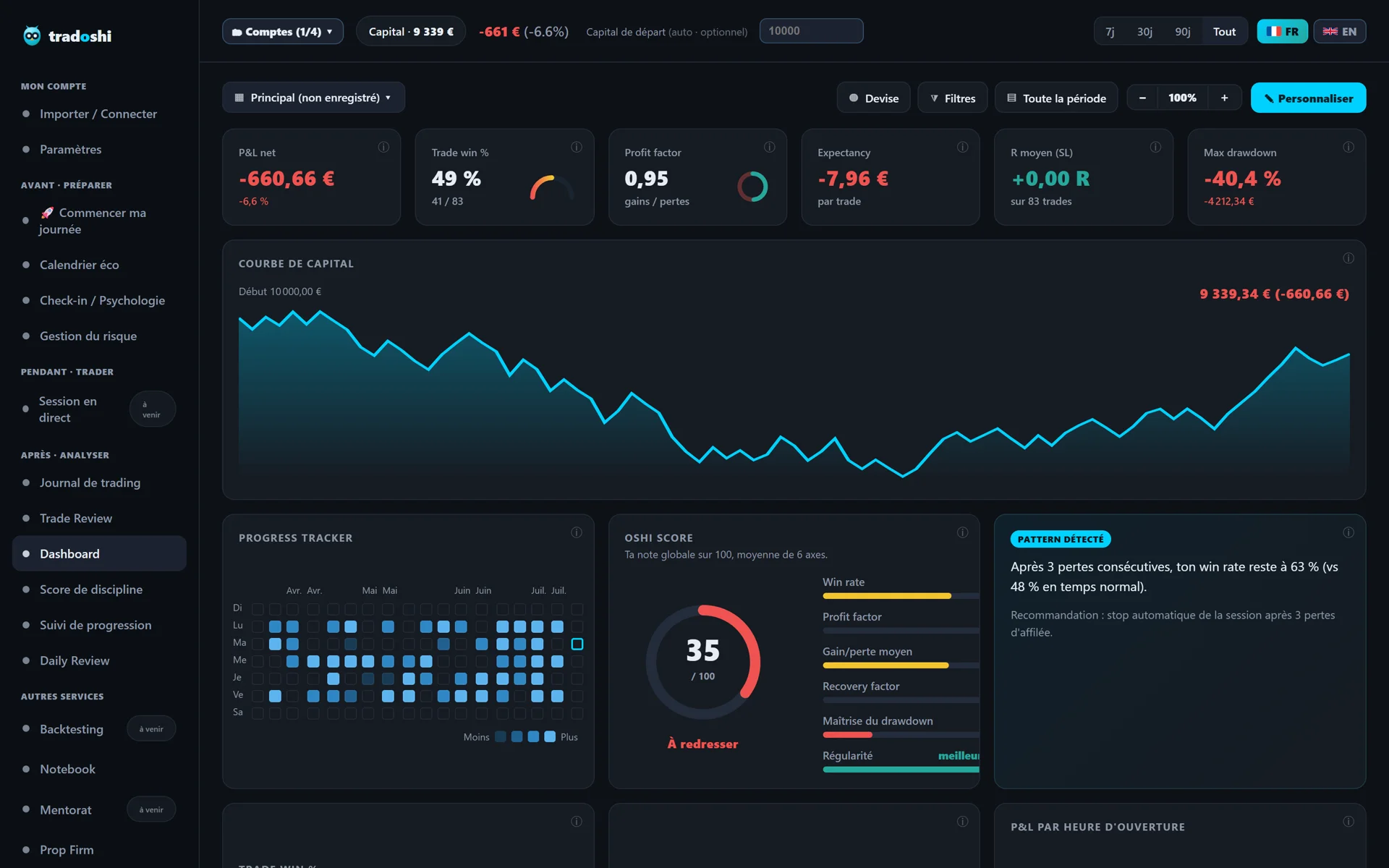This screenshot has height=868, width=1389.
Task: Click the Profit factor donut ring
Action: click(752, 187)
